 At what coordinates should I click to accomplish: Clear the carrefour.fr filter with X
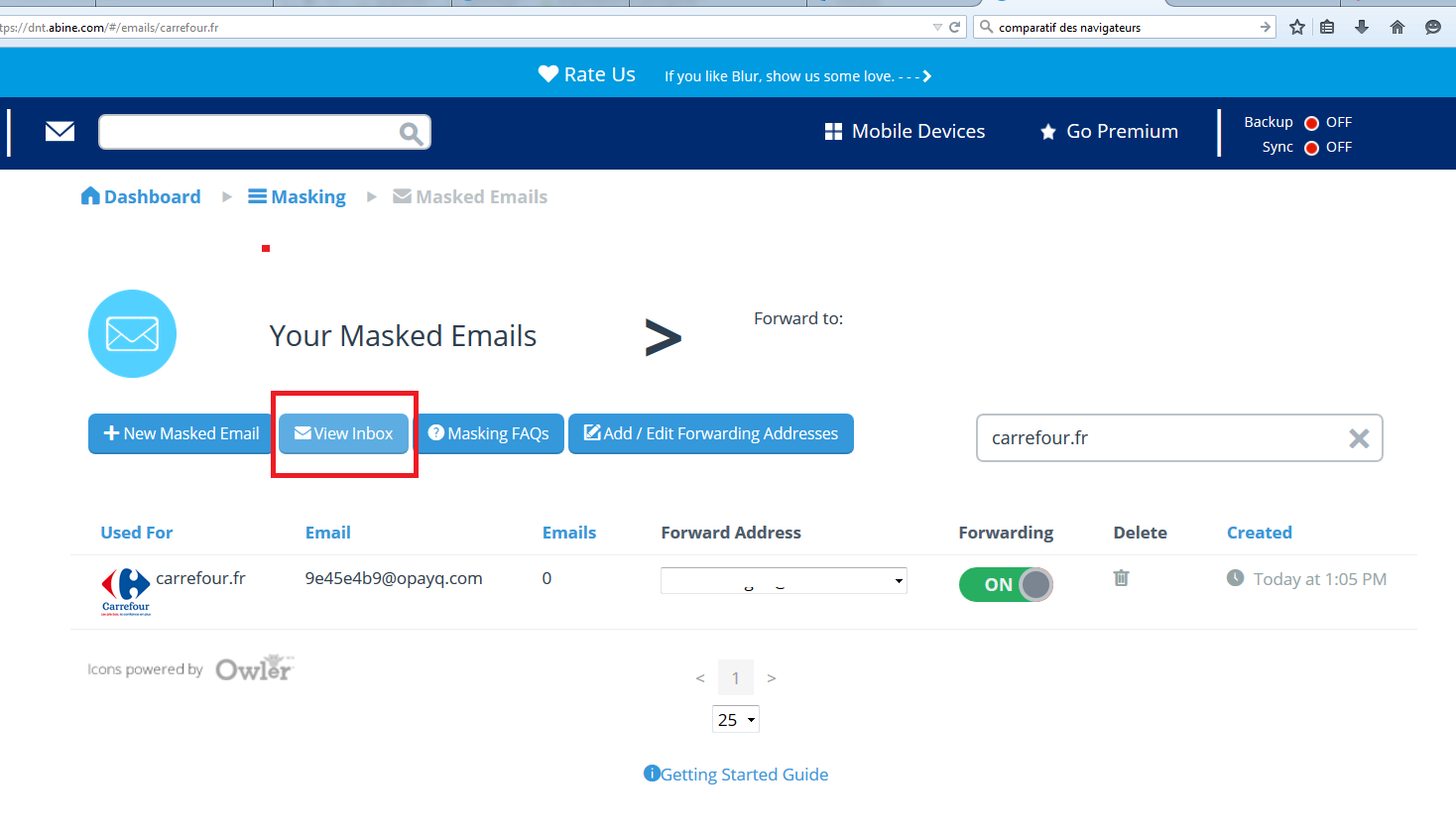click(x=1359, y=438)
